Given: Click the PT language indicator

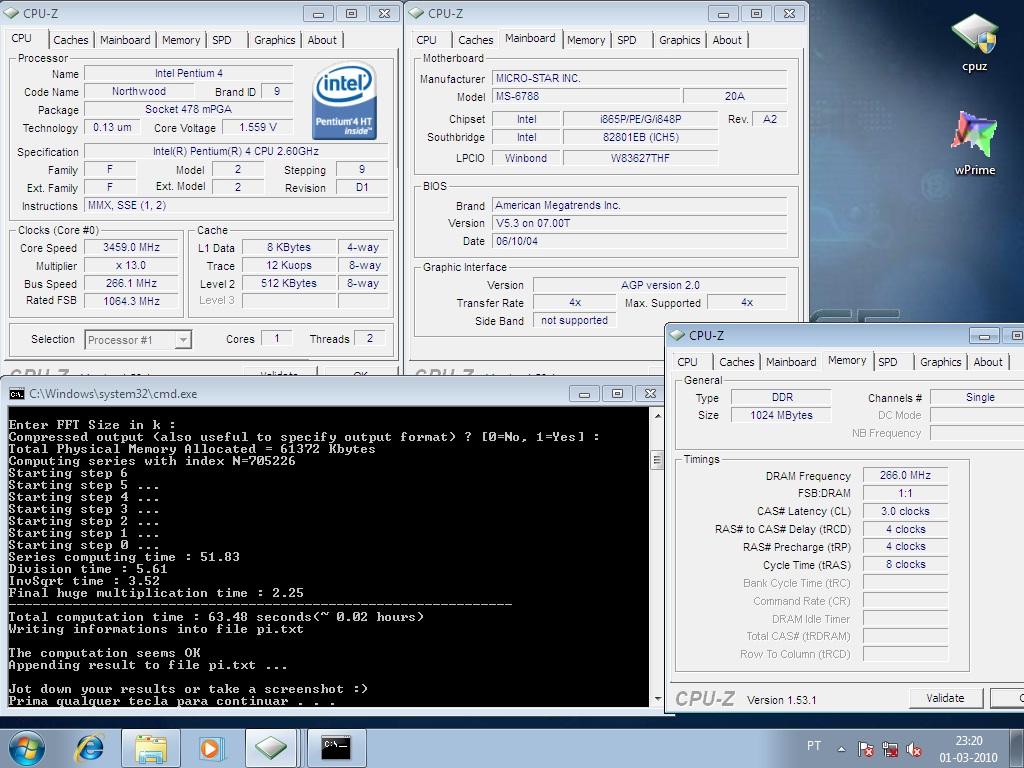Looking at the screenshot, I should [814, 745].
